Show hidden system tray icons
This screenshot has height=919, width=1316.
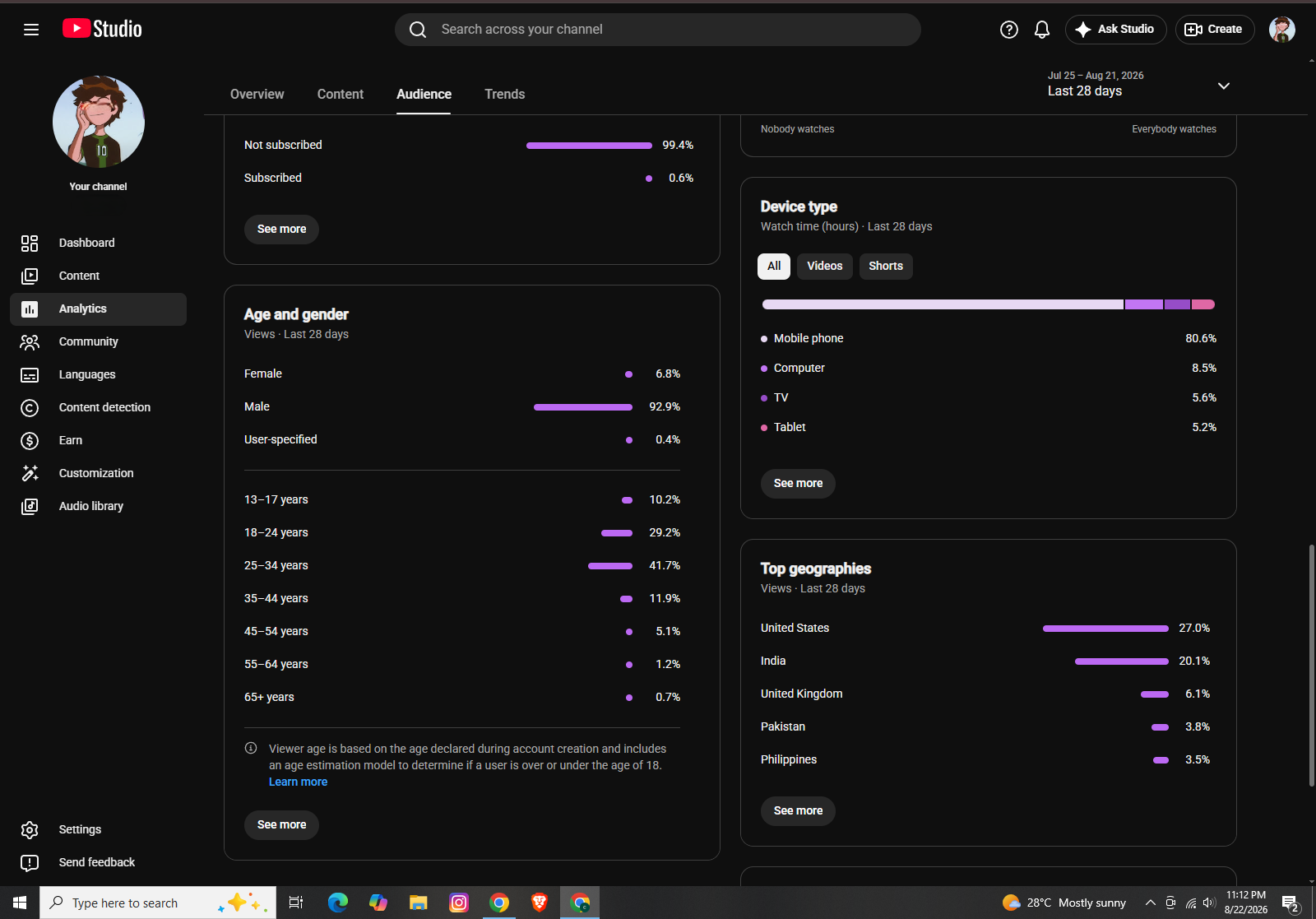(1151, 903)
